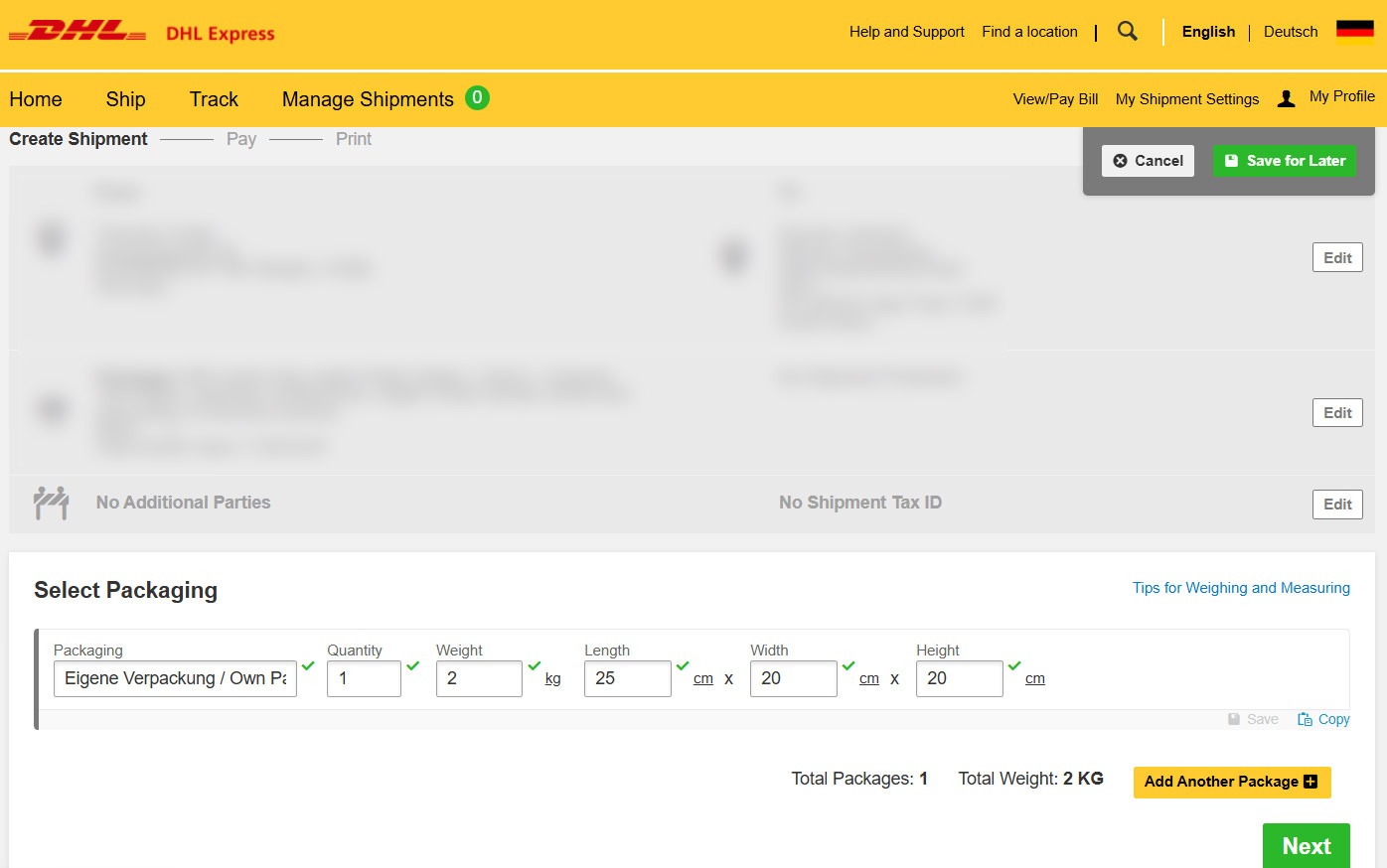The width and height of the screenshot is (1387, 868).
Task: Go to the Home menu
Action: pyautogui.click(x=36, y=99)
